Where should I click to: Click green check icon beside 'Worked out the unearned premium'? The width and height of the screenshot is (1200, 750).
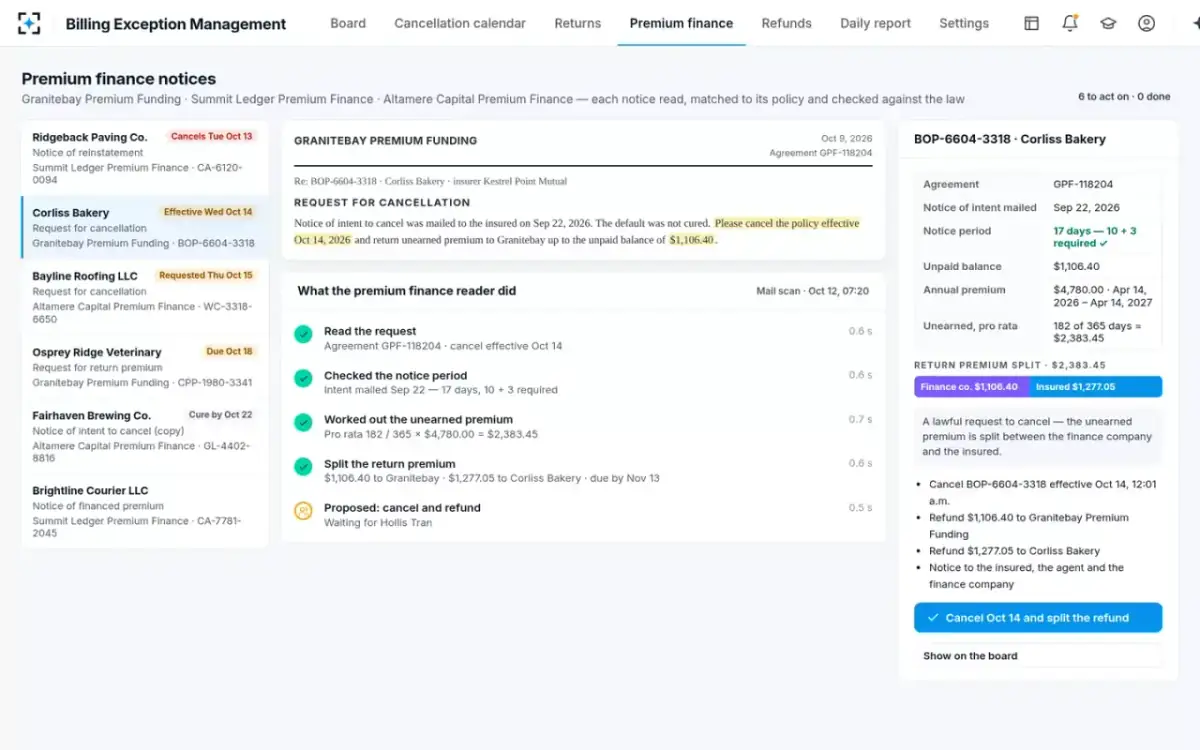click(303, 422)
